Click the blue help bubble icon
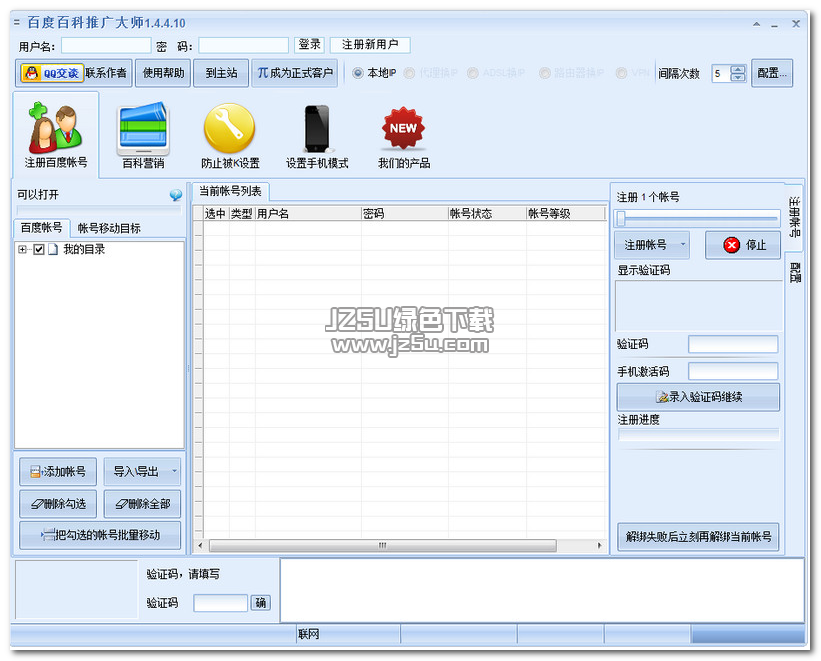 (x=175, y=195)
